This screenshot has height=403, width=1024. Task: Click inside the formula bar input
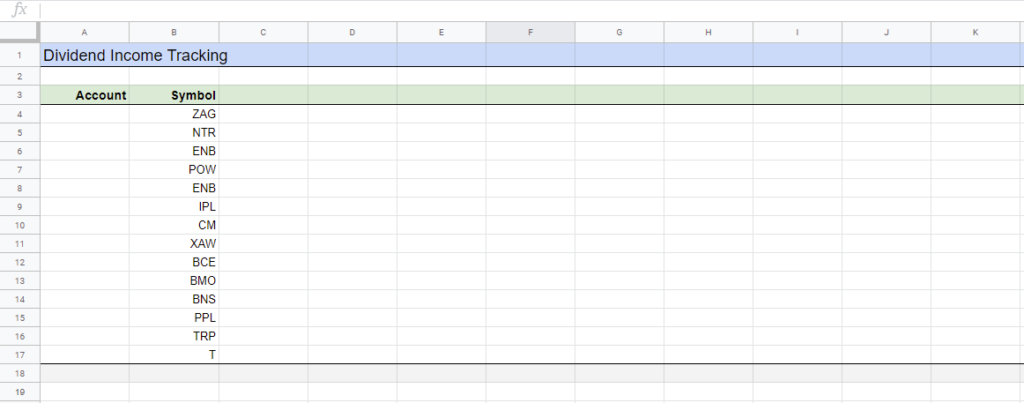[x=532, y=10]
